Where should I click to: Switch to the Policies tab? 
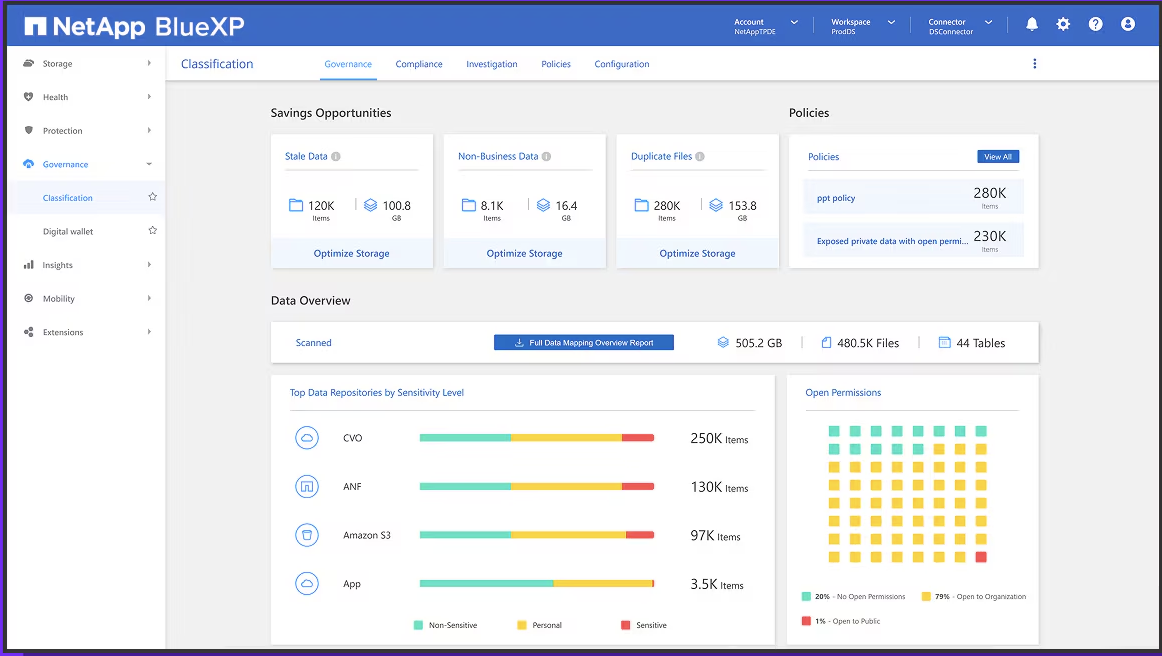click(x=556, y=64)
